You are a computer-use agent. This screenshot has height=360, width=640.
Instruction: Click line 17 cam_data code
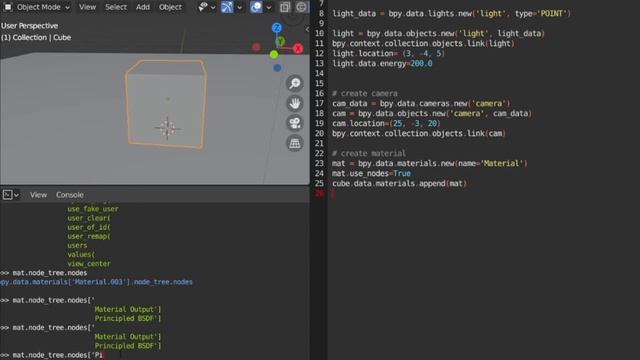click(421, 104)
